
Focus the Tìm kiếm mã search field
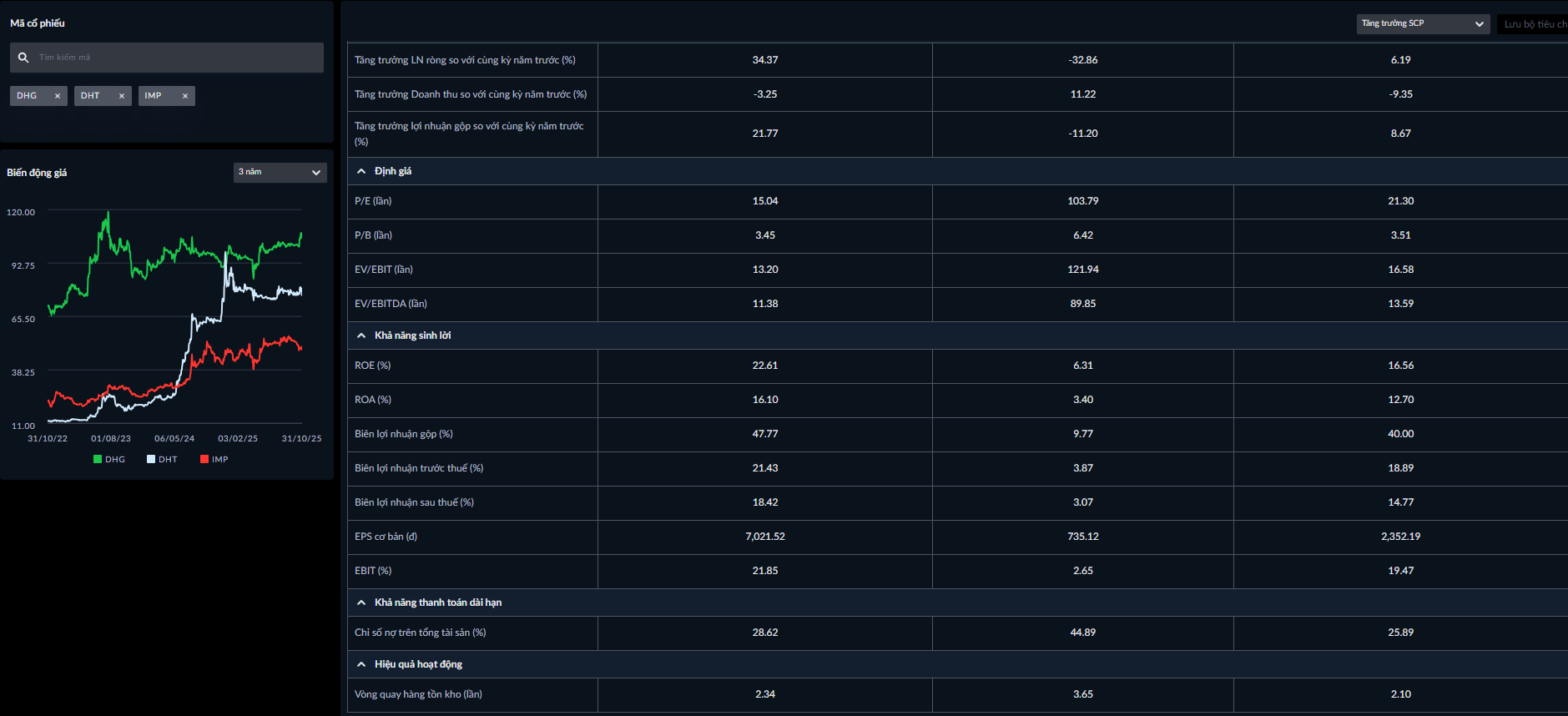point(175,58)
